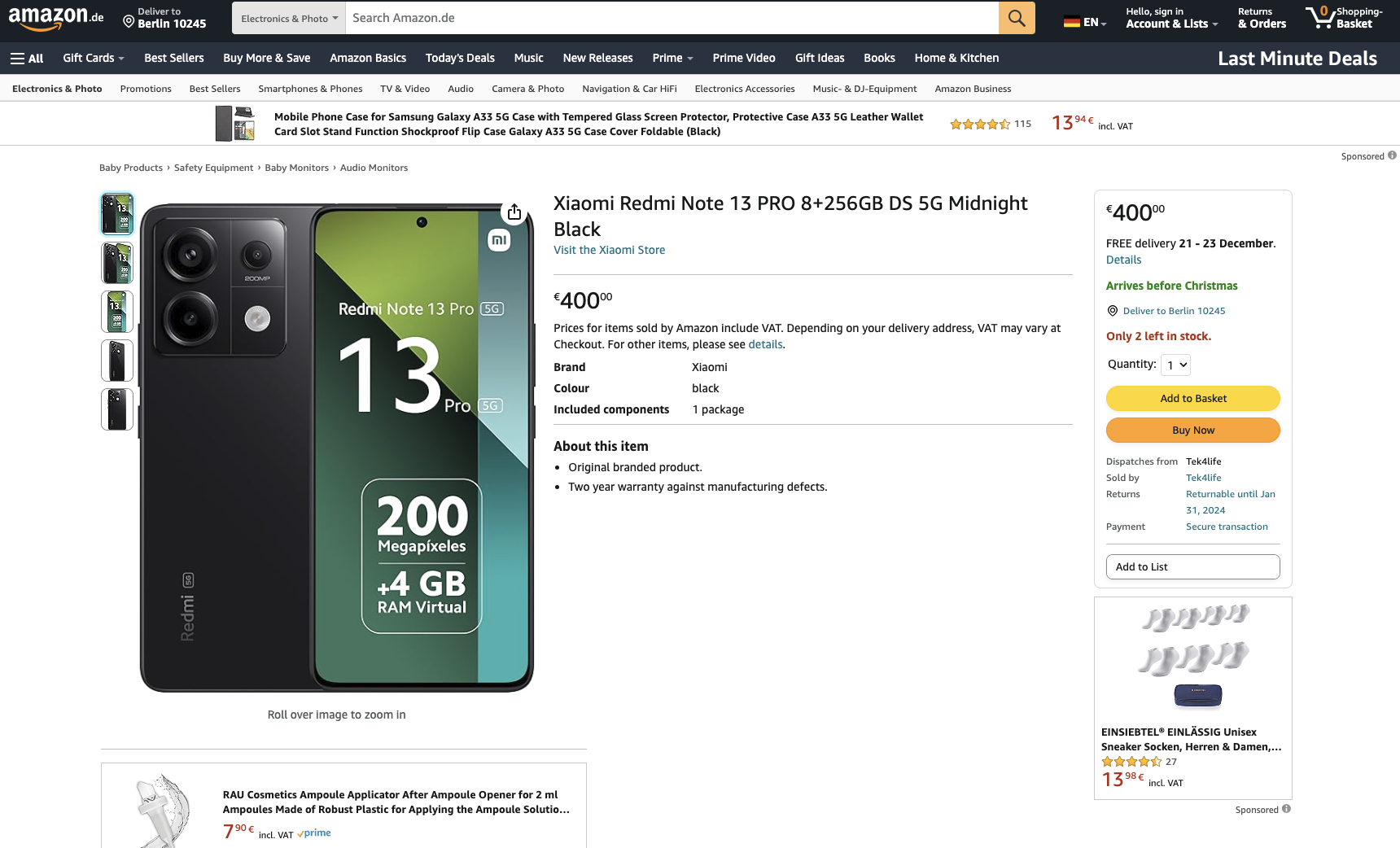Click the Add to List button
This screenshot has height=848, width=1400.
pos(1192,566)
